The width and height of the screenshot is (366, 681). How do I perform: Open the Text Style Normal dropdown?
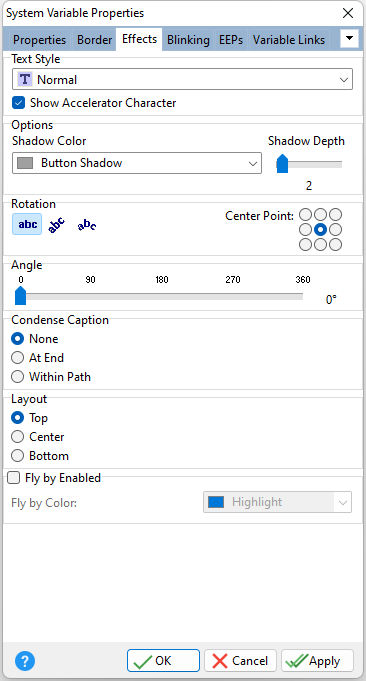pyautogui.click(x=182, y=79)
